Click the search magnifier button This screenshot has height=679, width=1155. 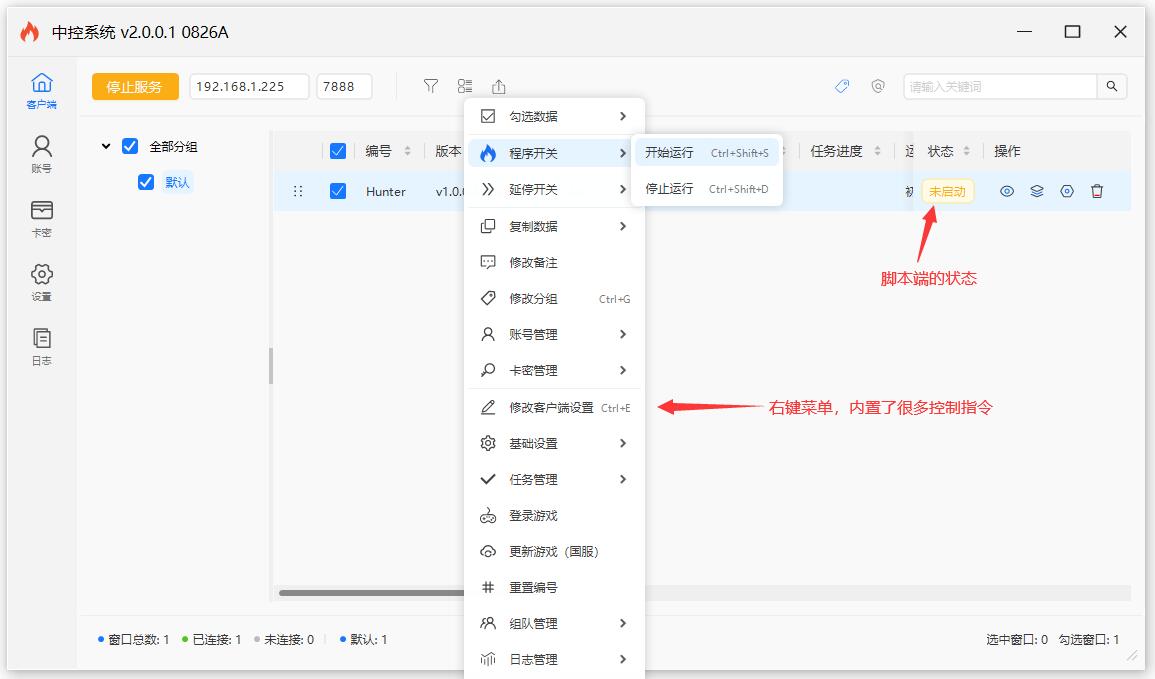click(x=1112, y=87)
